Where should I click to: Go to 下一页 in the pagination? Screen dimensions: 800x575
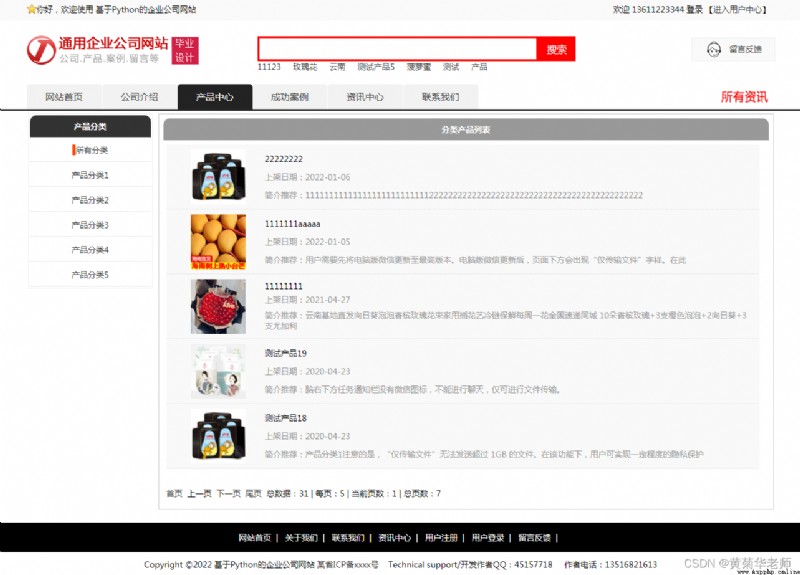[x=229, y=493]
